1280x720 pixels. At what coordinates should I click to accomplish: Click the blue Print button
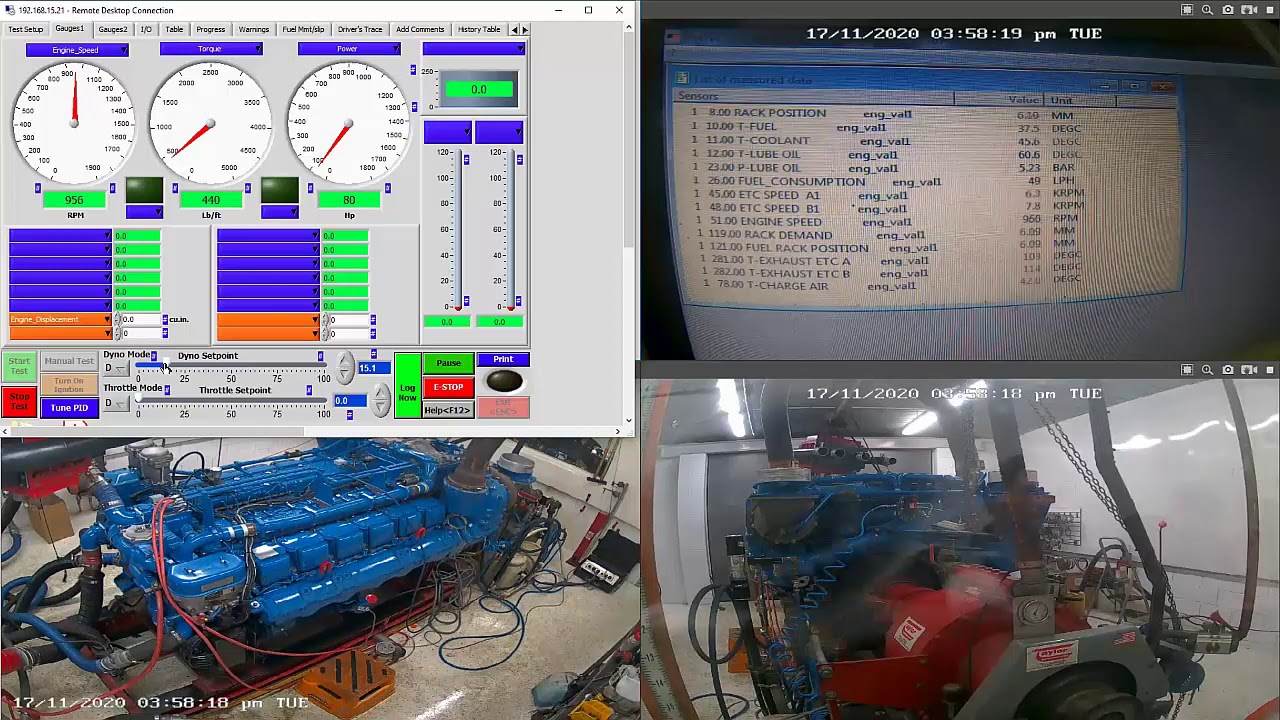click(x=503, y=360)
